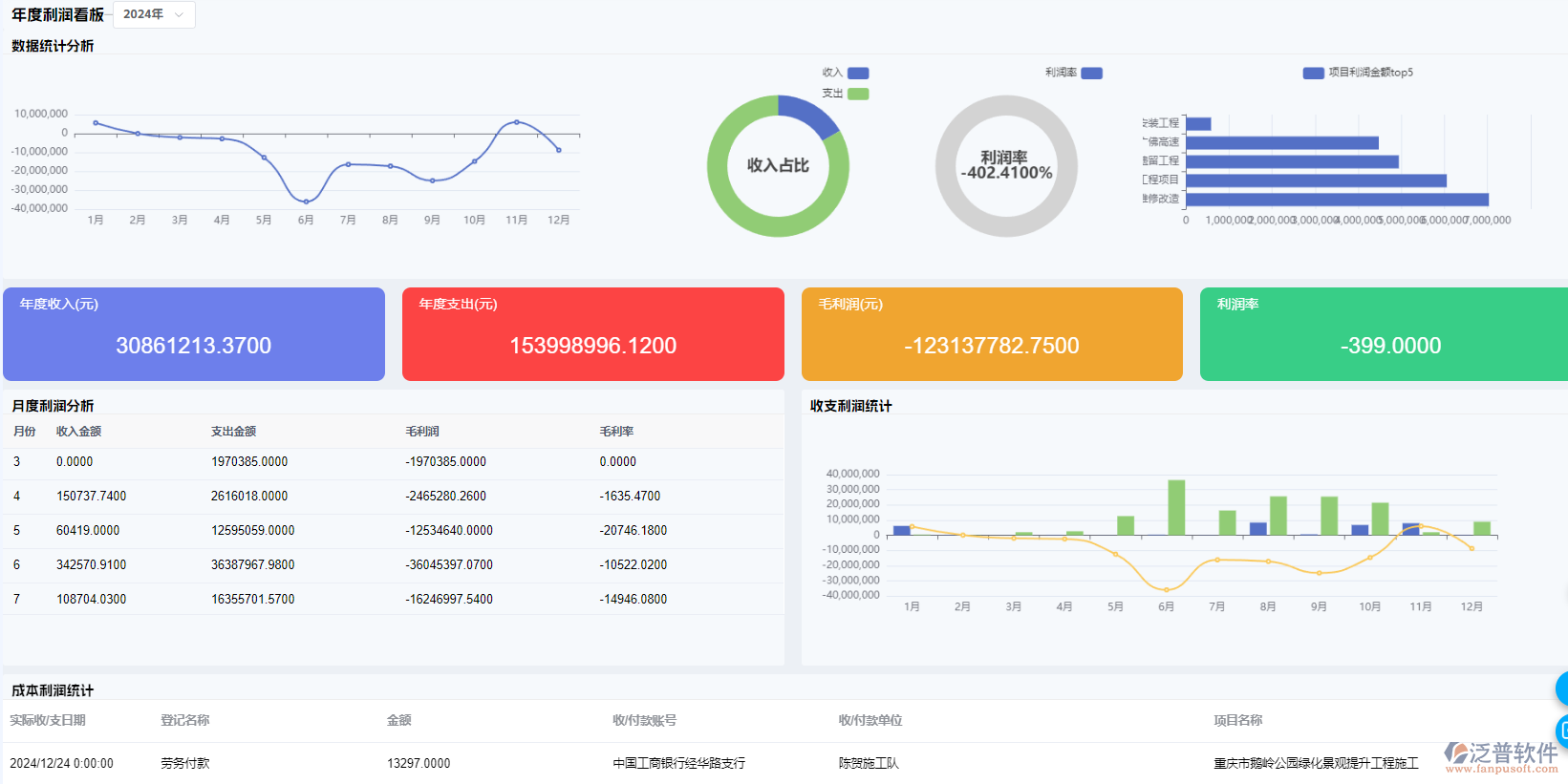Toggle the 支出 legend of the donut chart
The width and height of the screenshot is (1568, 784).
click(857, 94)
